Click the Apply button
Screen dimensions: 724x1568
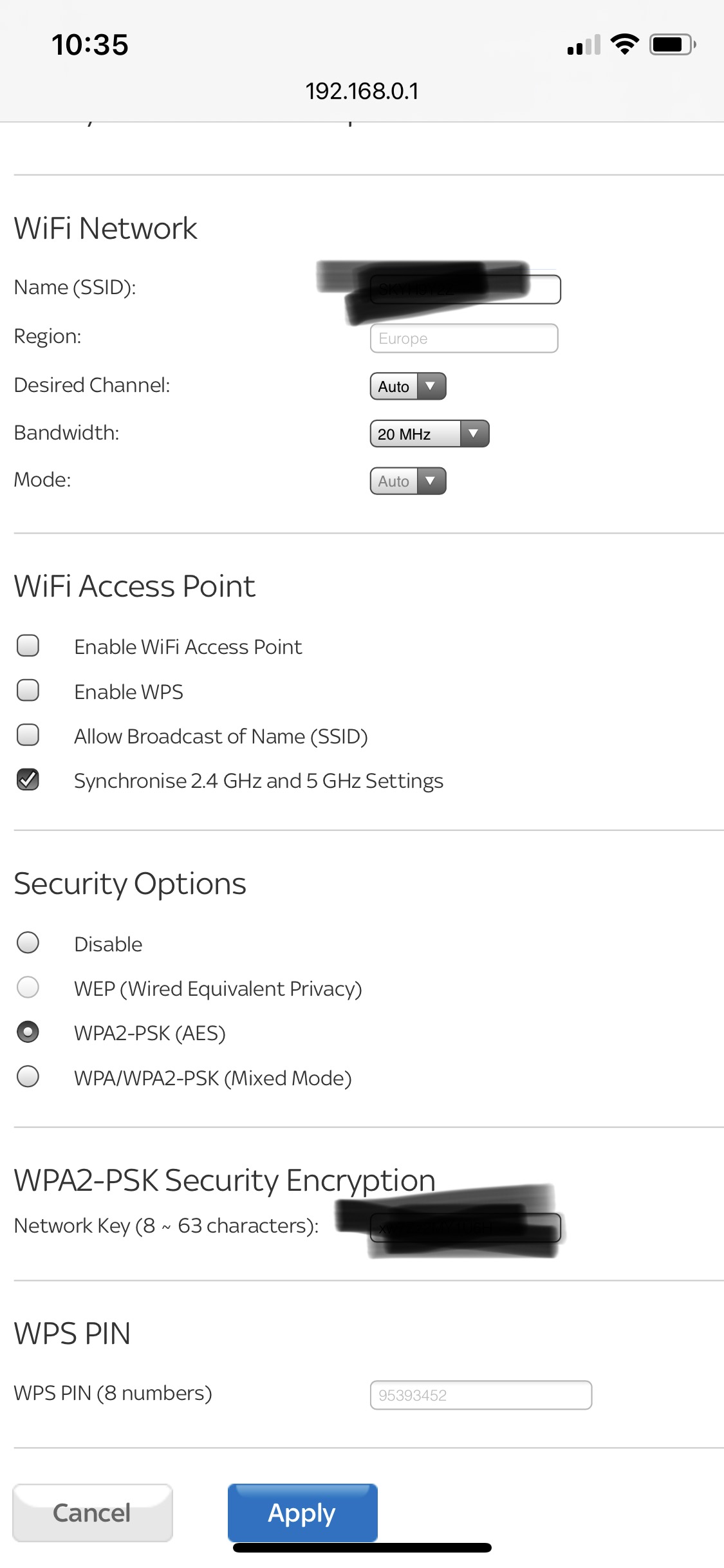(x=302, y=1513)
